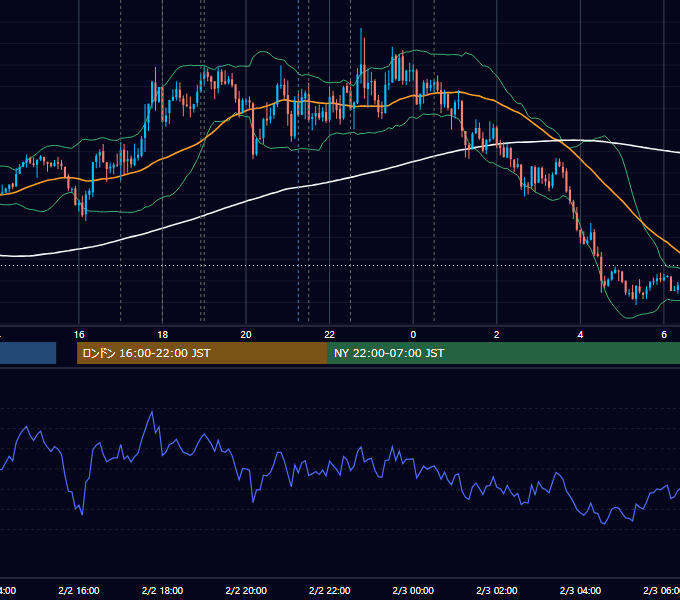Click the 2/2 16:00 time label
Viewport: 680px width, 600px height.
(x=79, y=590)
